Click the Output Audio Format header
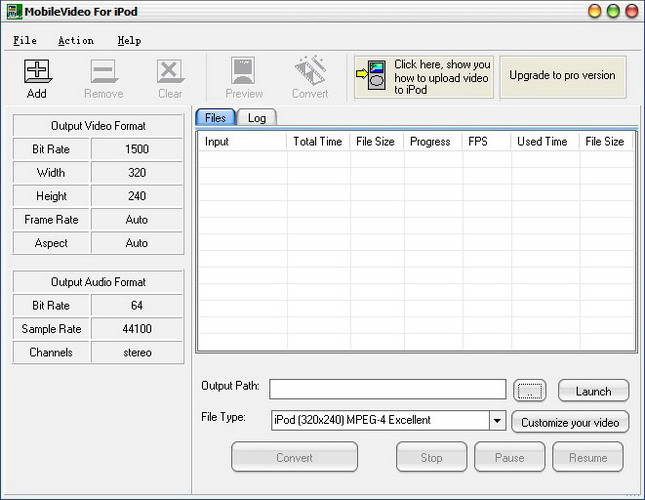Viewport: 645px width, 500px height. pyautogui.click(x=98, y=282)
